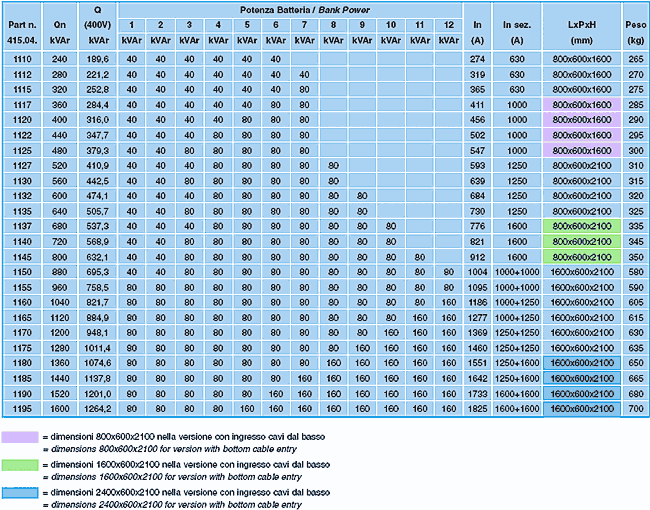Select part number 1110 cell

pos(22,60)
